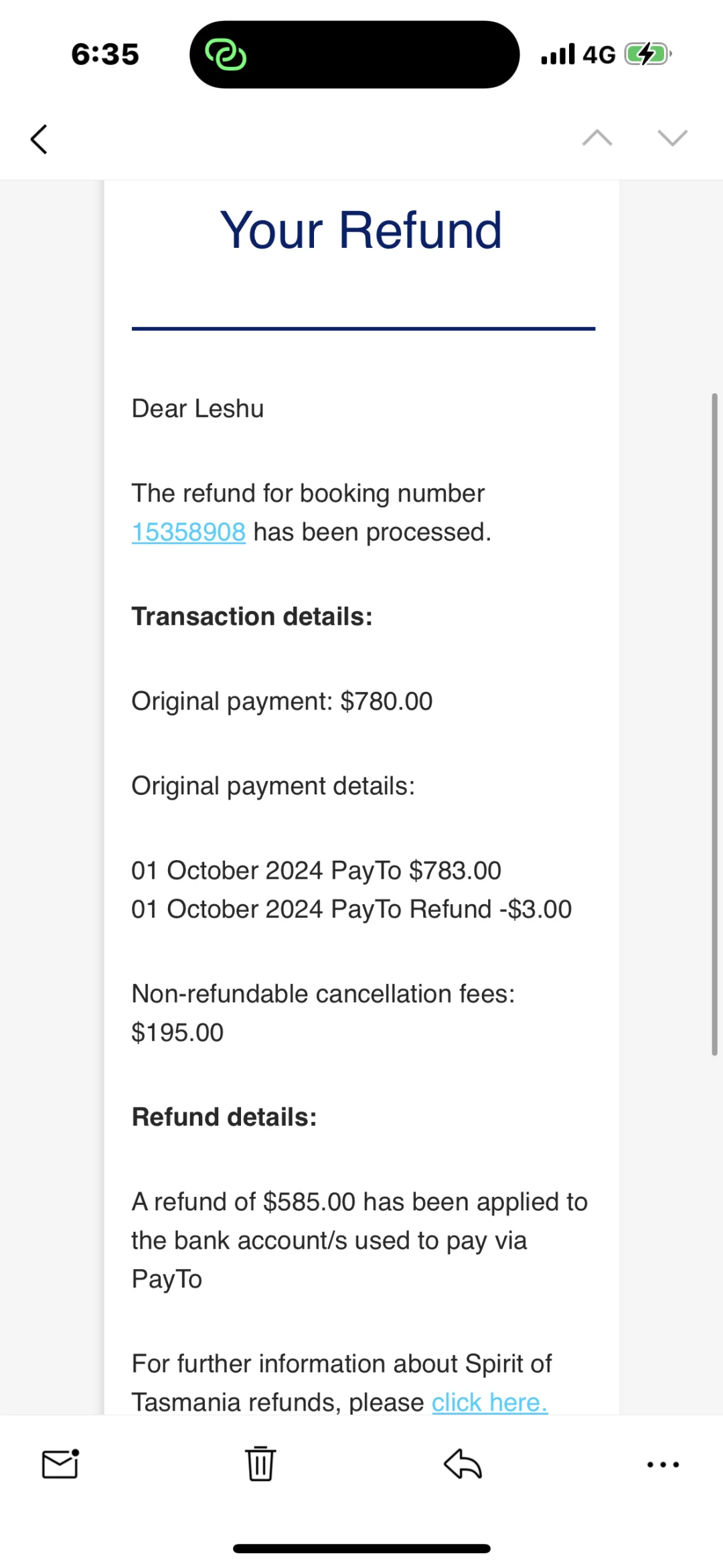Click the email's vertical scrollbar
The image size is (723, 1568).
[714, 723]
